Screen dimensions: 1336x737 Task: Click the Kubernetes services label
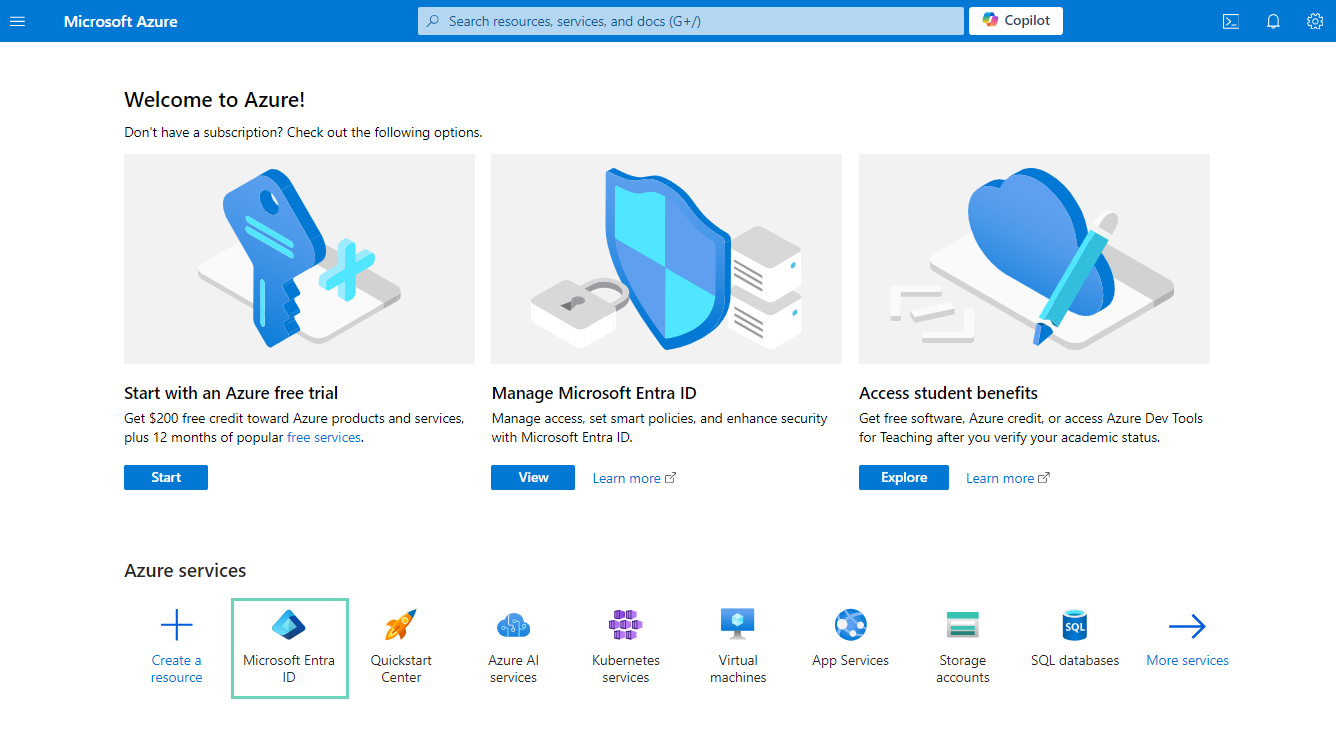coord(626,669)
